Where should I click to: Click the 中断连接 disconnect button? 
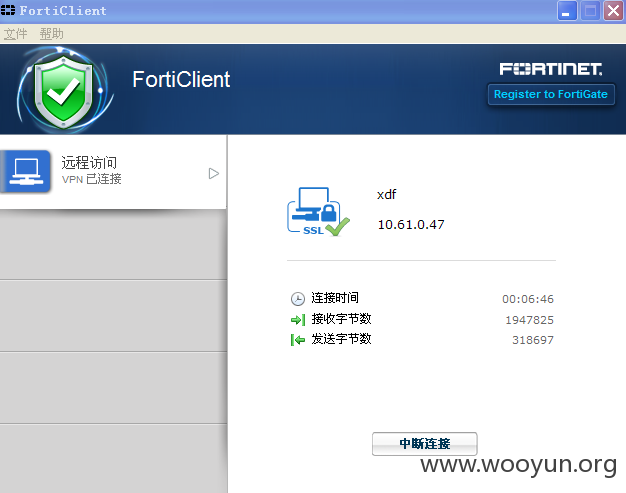tap(424, 444)
